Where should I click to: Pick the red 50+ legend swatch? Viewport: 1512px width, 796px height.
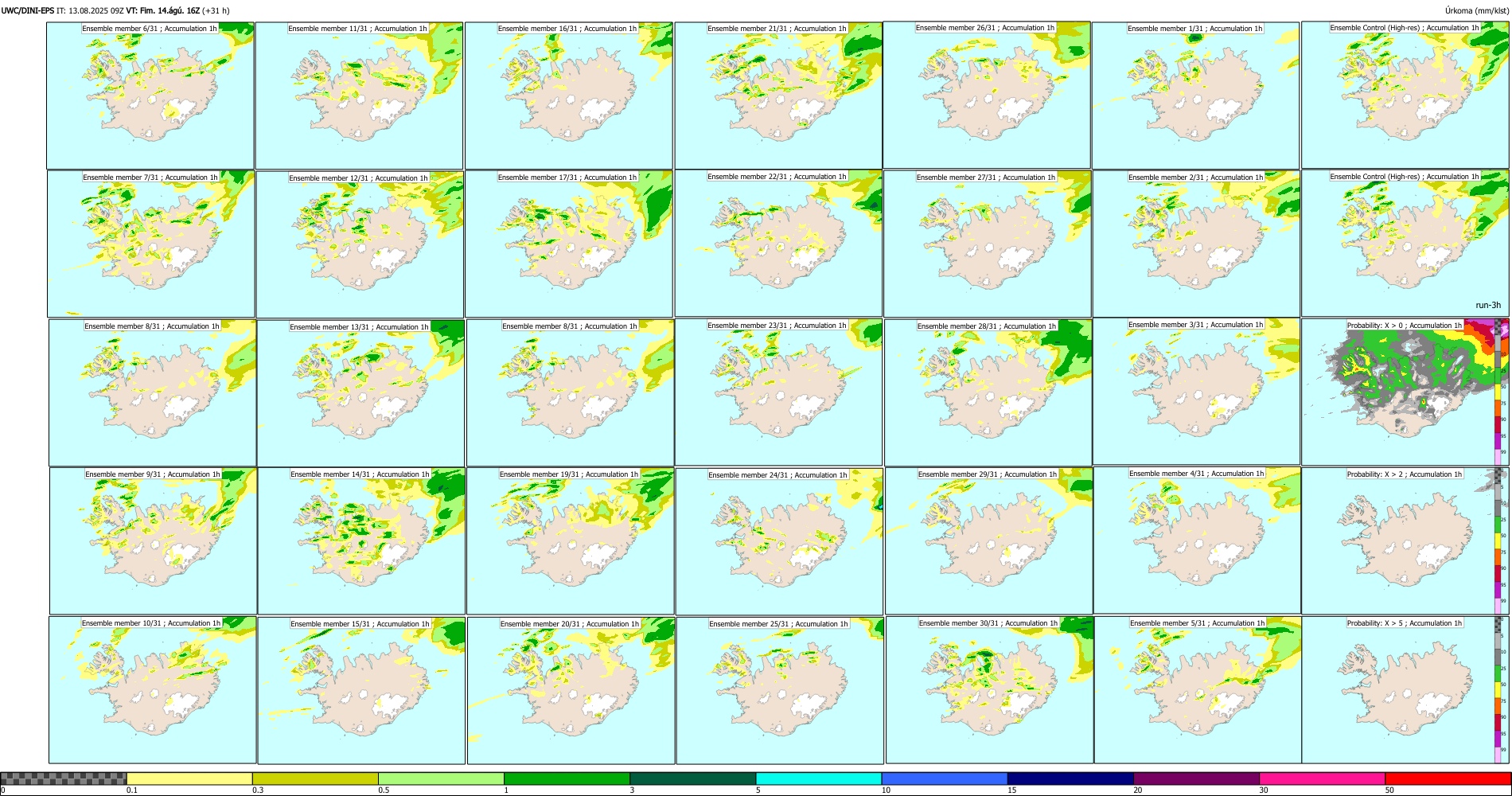(x=1448, y=778)
